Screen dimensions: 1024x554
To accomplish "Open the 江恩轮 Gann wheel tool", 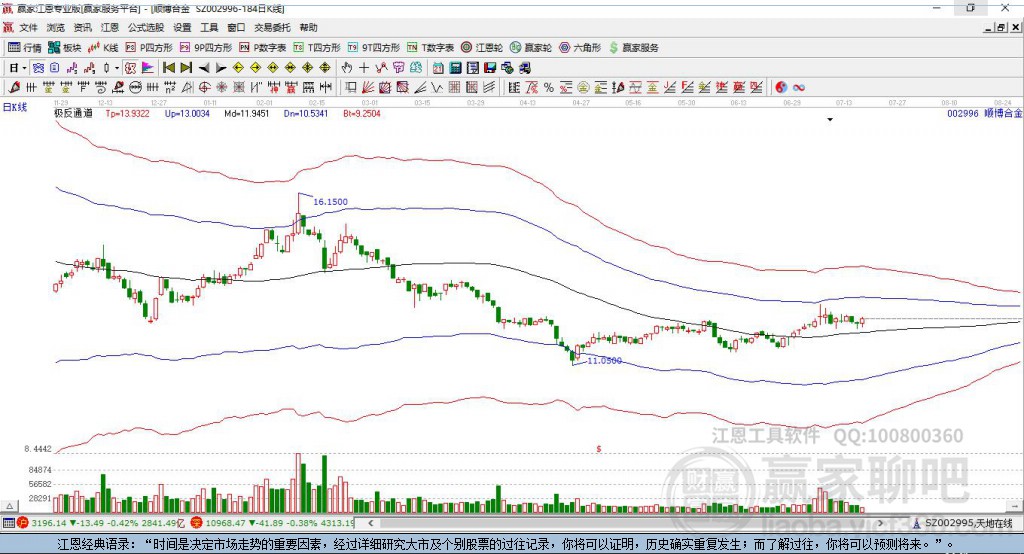I will pyautogui.click(x=482, y=48).
